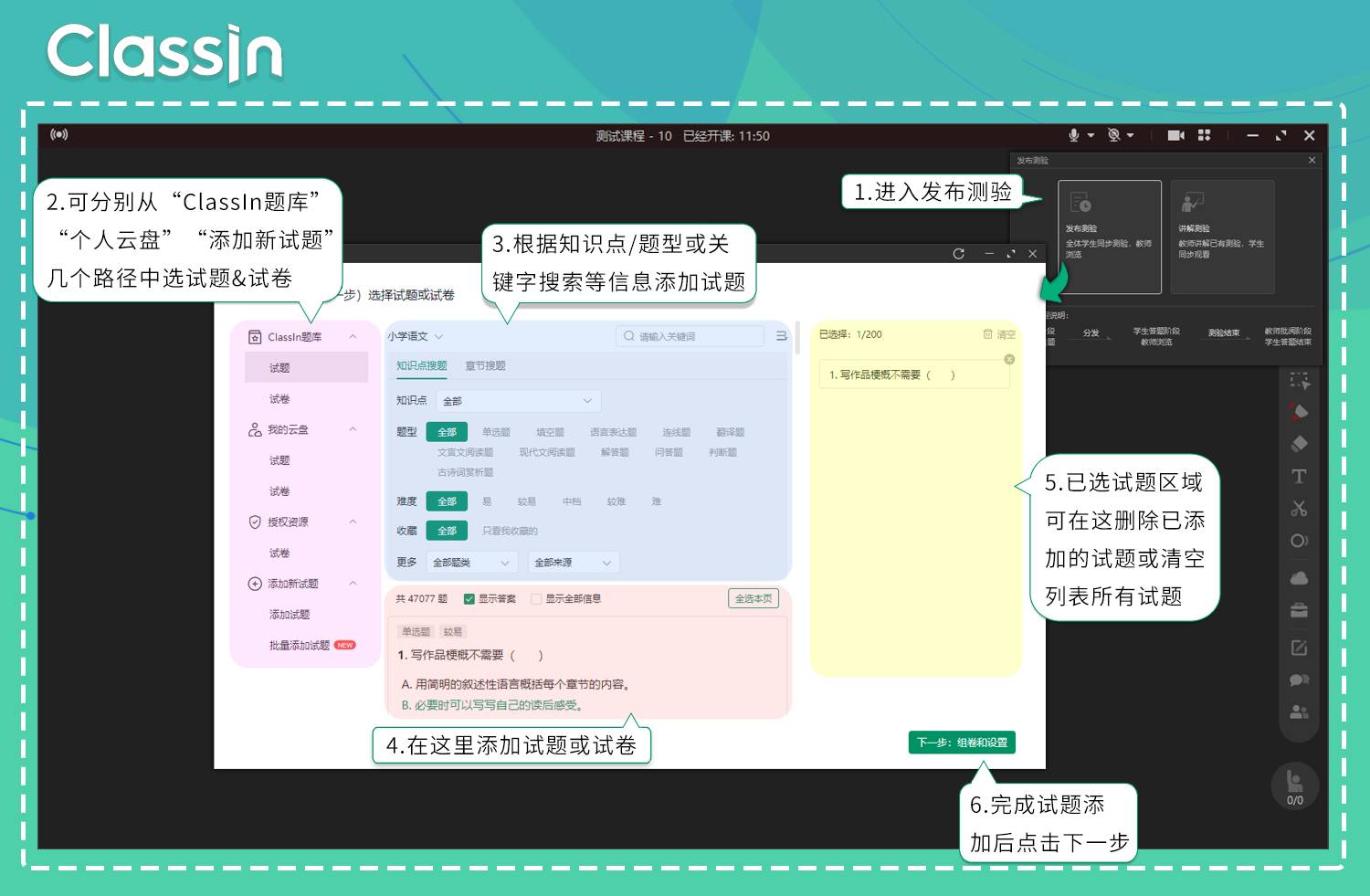1370x896 pixels.
Task: Click 清空 to clear selected questions
Action: (x=1000, y=334)
